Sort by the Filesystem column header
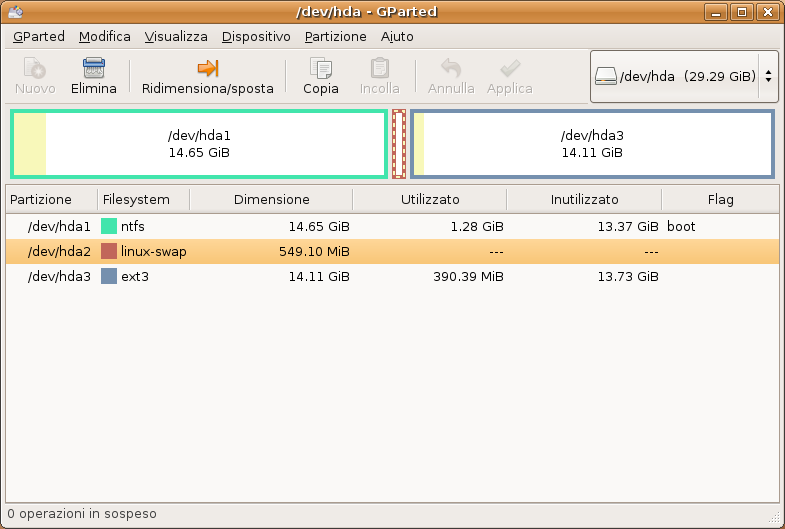 pos(136,199)
